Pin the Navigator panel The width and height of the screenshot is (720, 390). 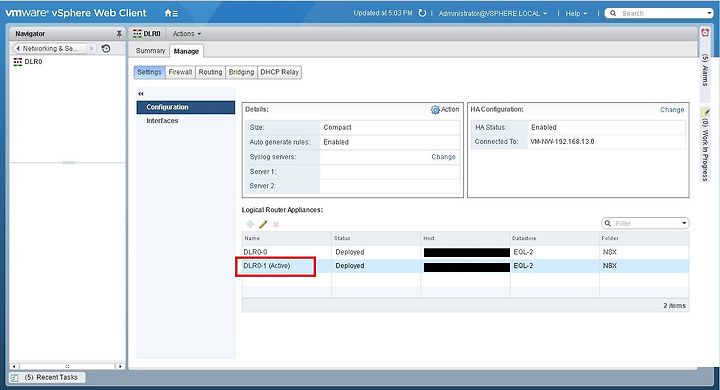(119, 34)
